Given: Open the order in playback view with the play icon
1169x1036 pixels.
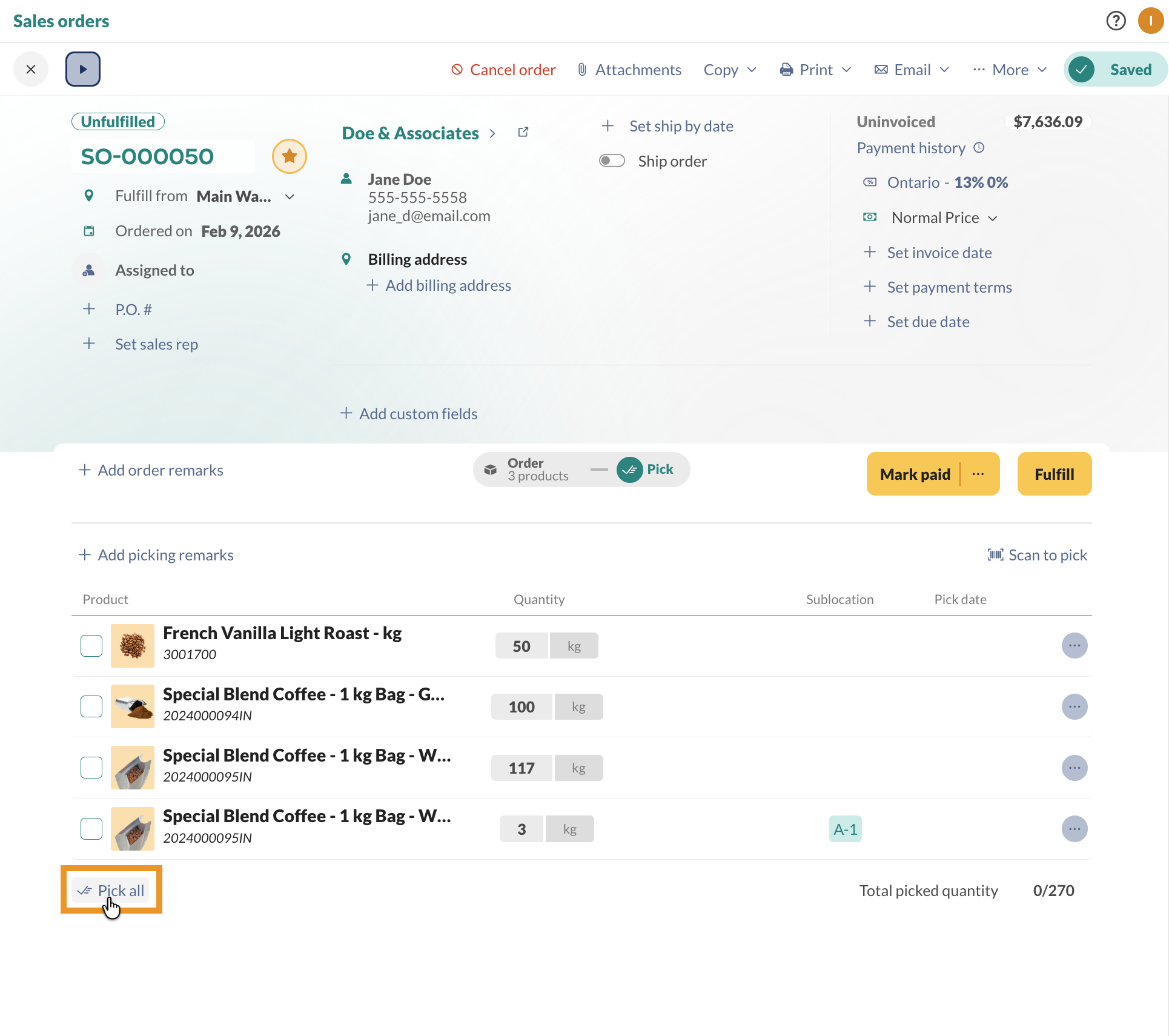Looking at the screenshot, I should point(83,68).
